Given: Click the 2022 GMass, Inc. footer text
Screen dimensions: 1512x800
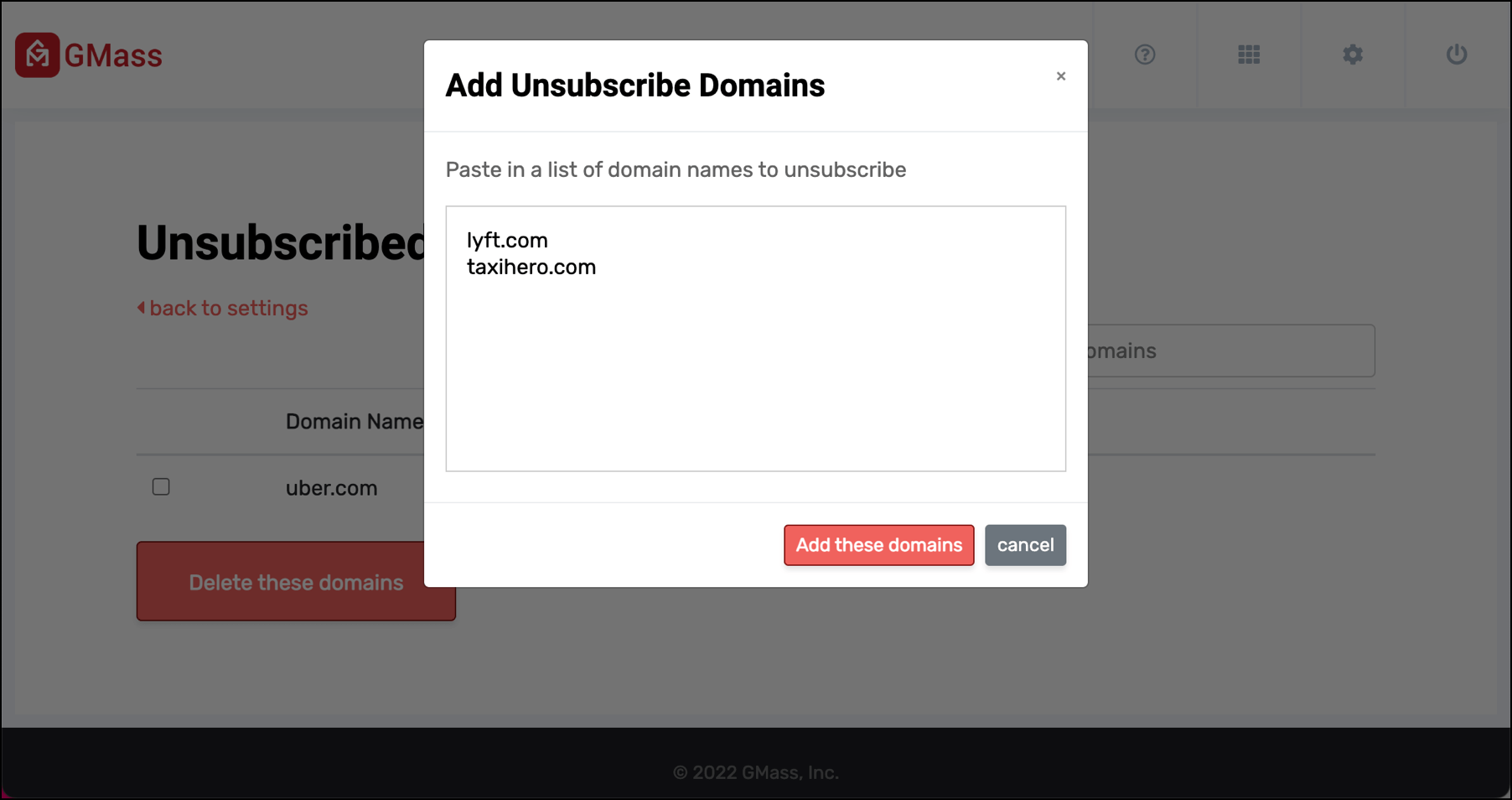Looking at the screenshot, I should coord(756,772).
